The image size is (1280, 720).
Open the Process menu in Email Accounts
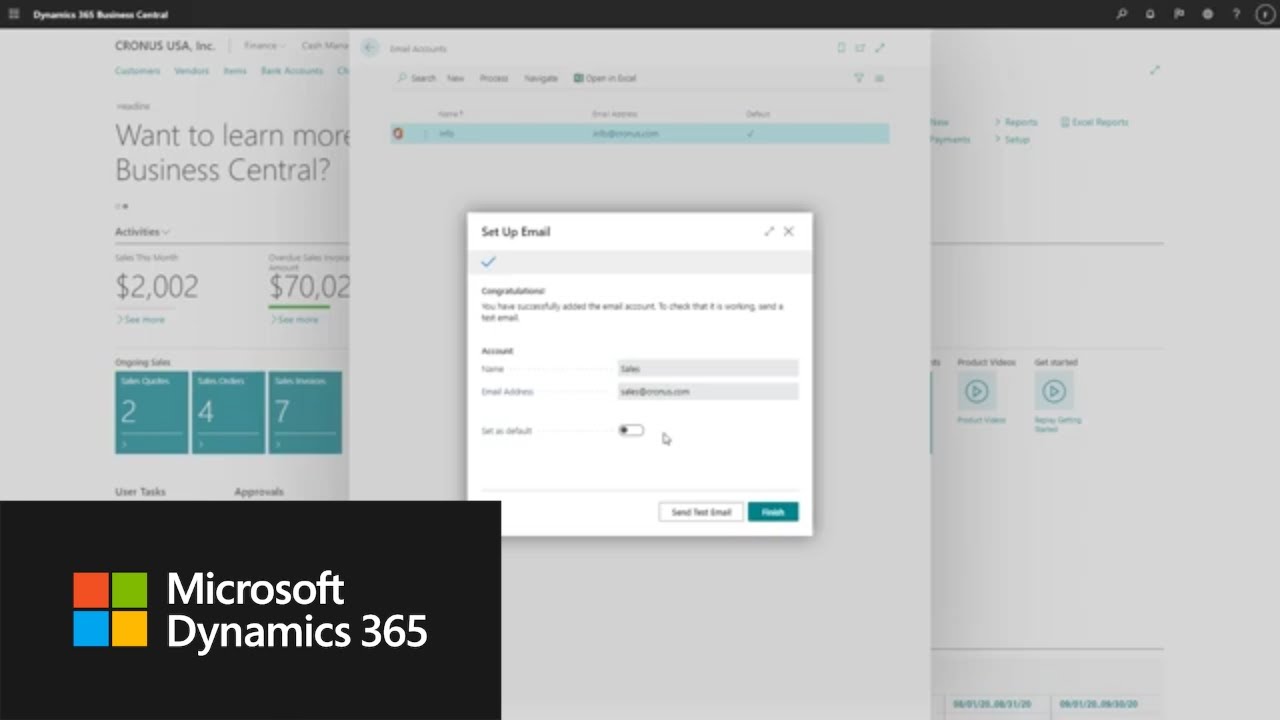point(493,78)
